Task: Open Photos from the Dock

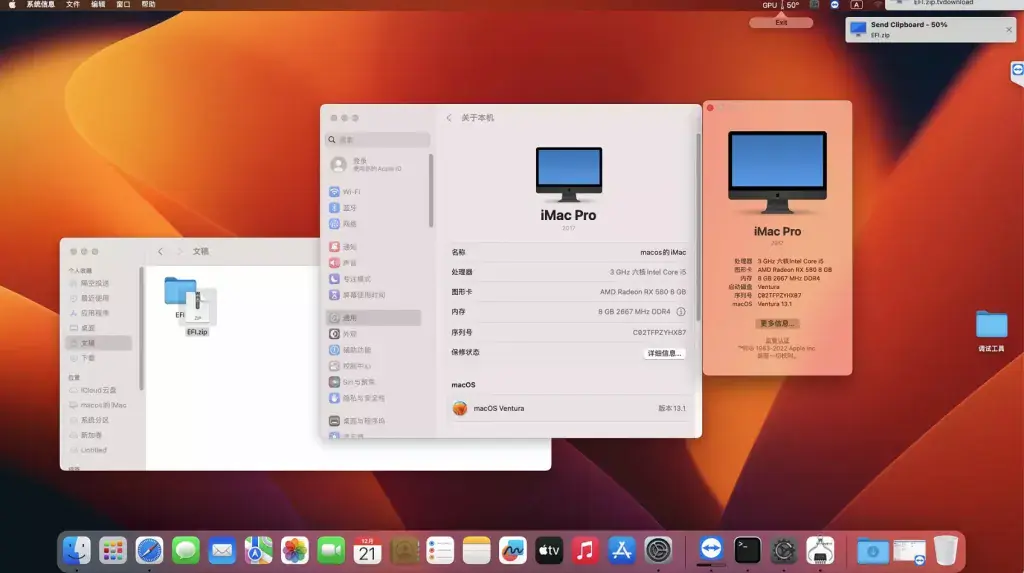Action: (x=295, y=550)
